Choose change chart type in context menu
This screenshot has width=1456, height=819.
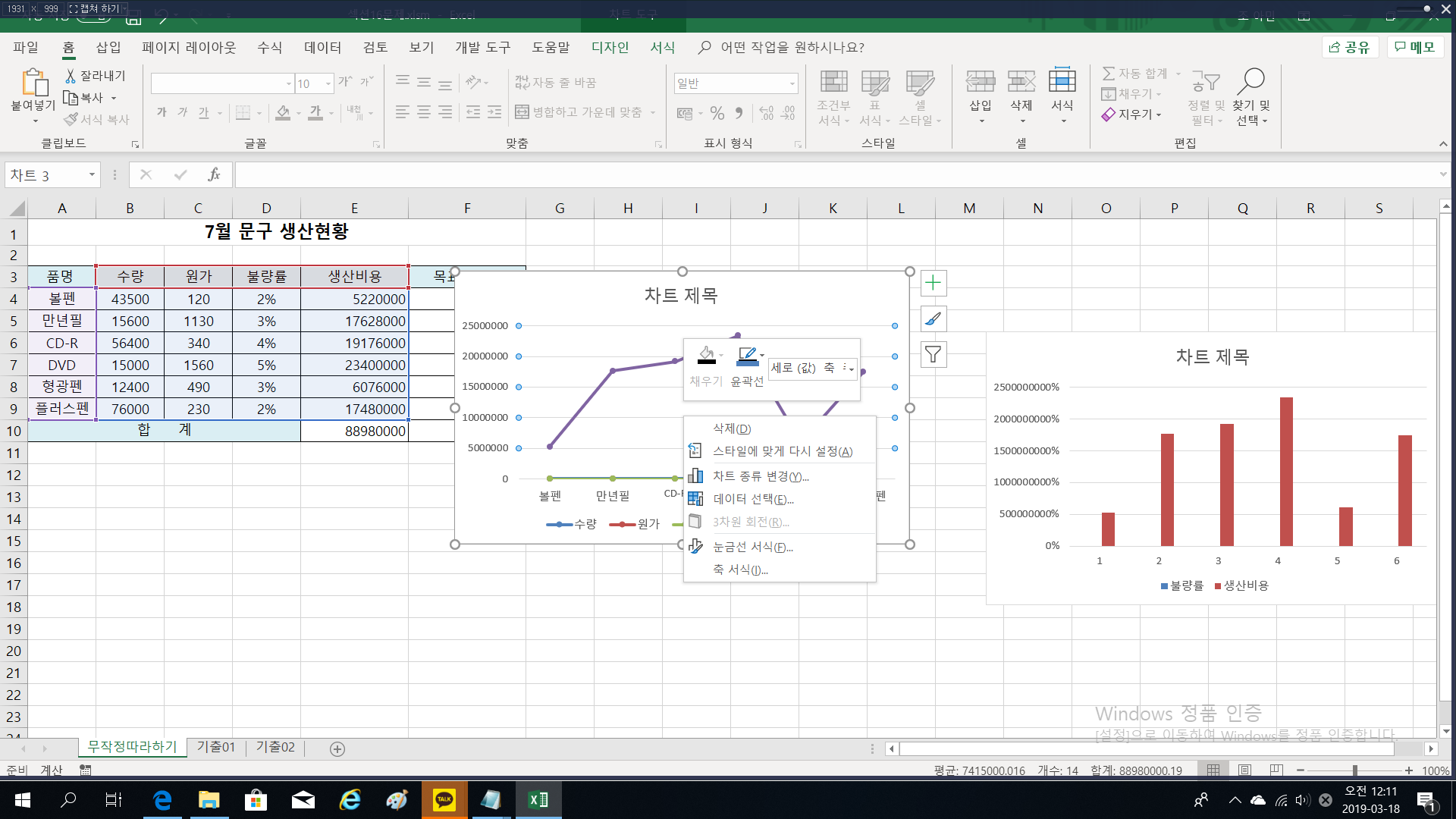[x=761, y=476]
